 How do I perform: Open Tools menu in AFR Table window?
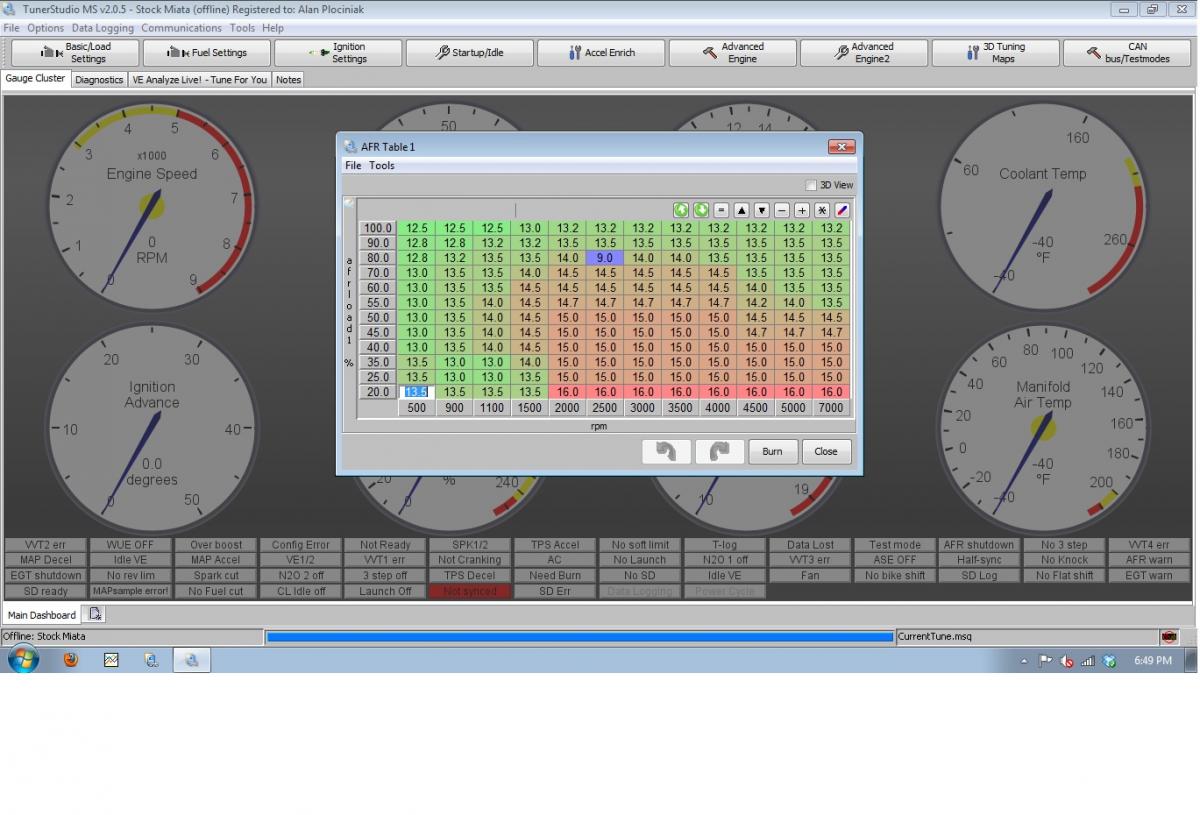click(382, 165)
